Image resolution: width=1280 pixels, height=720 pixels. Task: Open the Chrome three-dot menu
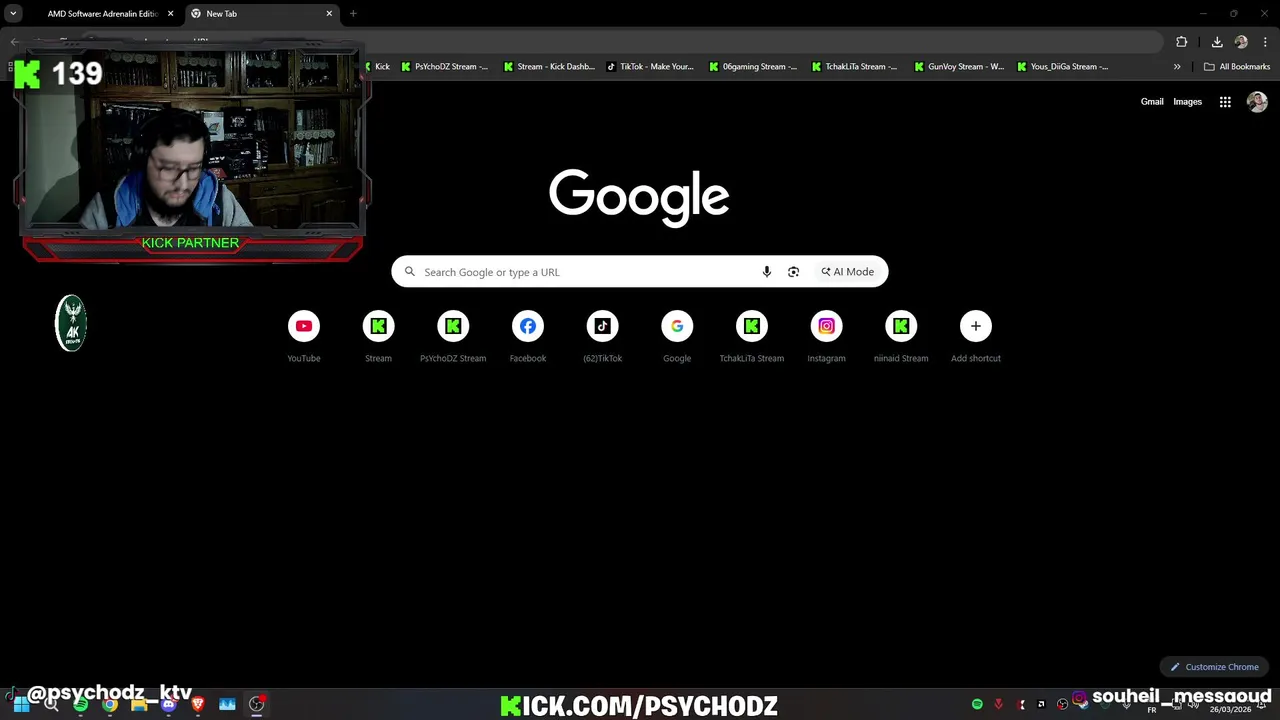[x=1265, y=42]
